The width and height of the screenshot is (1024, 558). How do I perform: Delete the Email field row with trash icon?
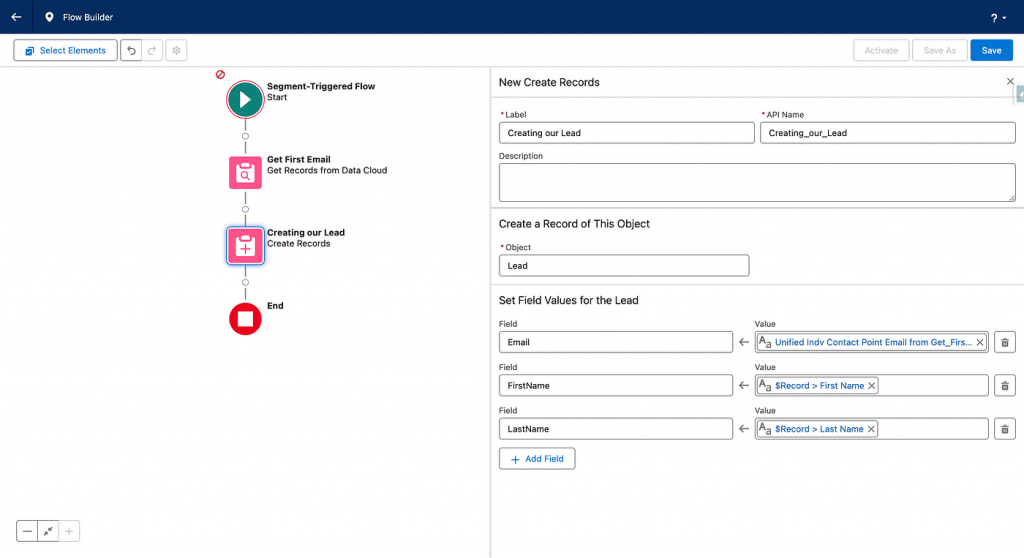pos(1005,342)
